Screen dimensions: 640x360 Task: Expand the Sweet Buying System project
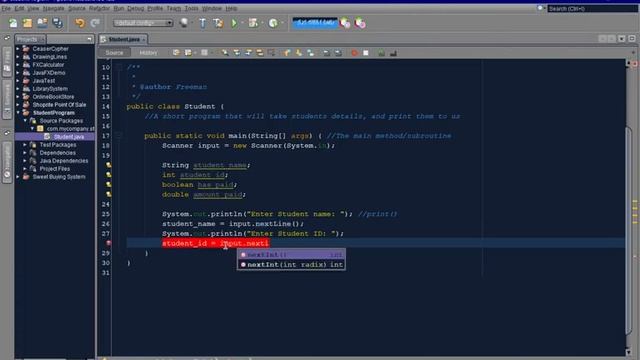click(18, 177)
